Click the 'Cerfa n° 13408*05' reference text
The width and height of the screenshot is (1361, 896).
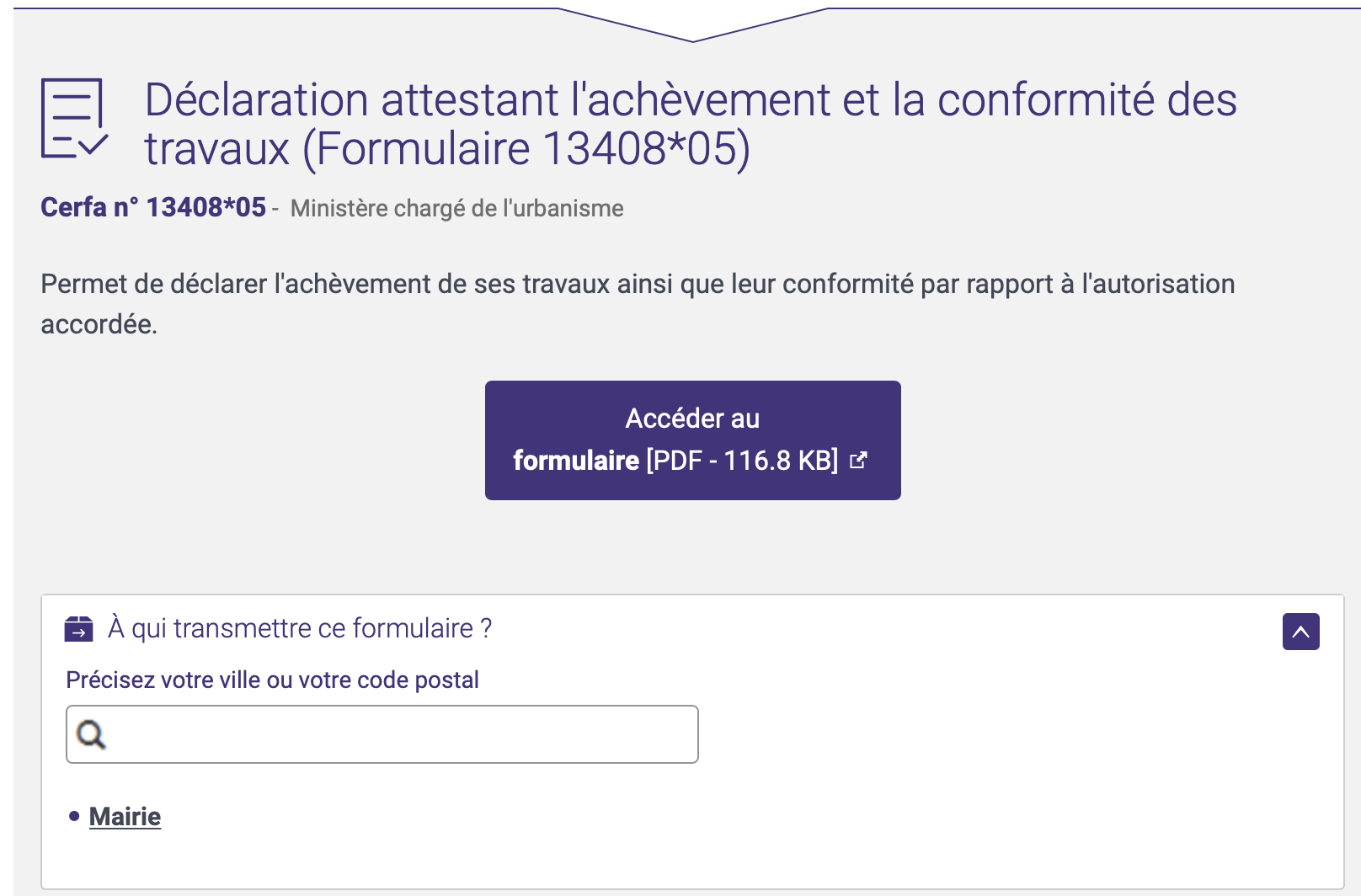153,207
